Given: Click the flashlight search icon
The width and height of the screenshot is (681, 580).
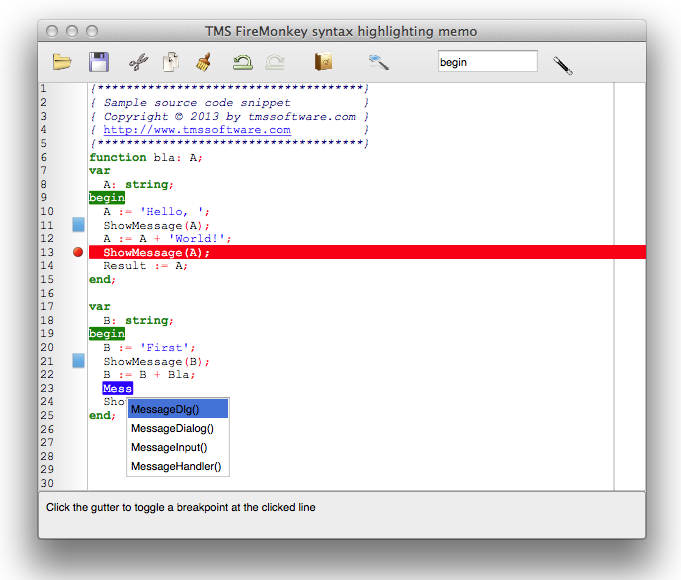Looking at the screenshot, I should (x=562, y=65).
